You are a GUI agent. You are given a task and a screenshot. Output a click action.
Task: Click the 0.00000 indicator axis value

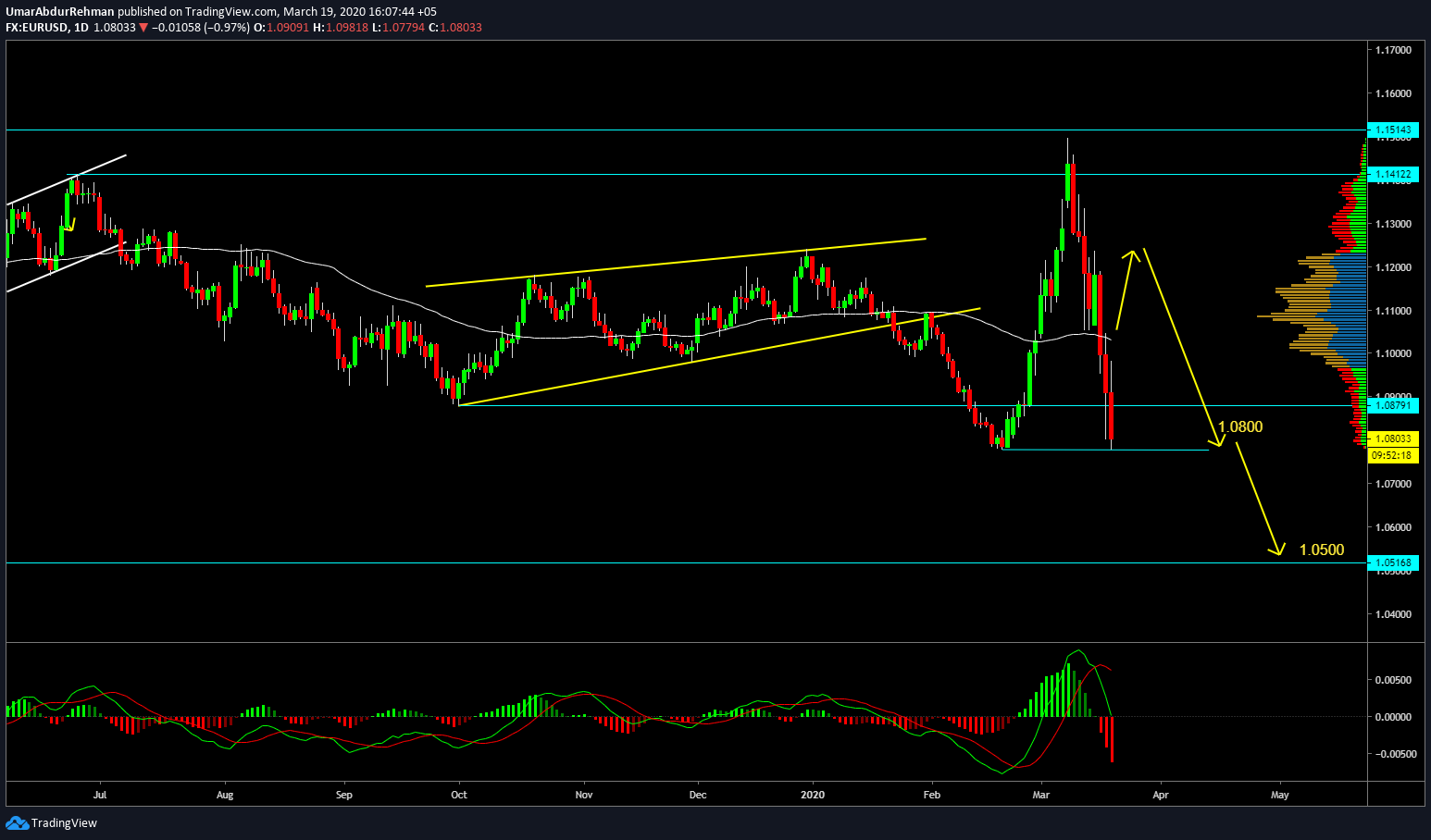click(1393, 717)
